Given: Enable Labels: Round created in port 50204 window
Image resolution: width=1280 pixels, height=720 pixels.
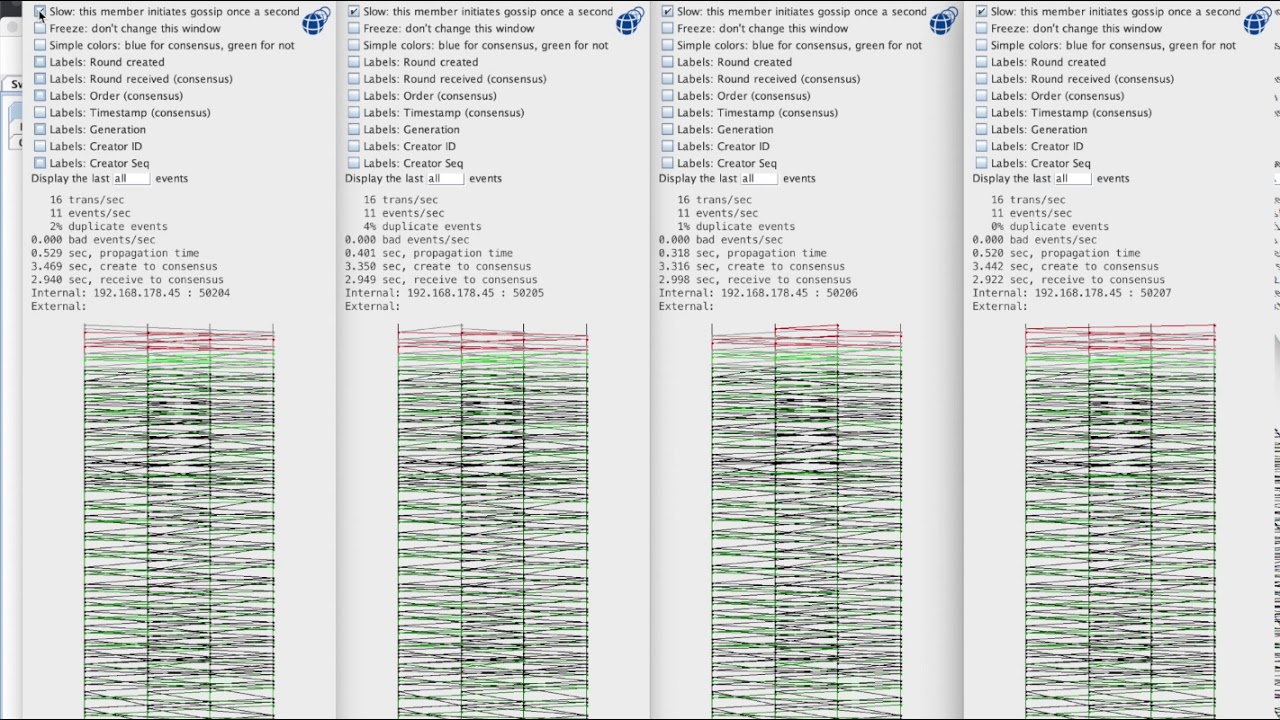Looking at the screenshot, I should [40, 62].
